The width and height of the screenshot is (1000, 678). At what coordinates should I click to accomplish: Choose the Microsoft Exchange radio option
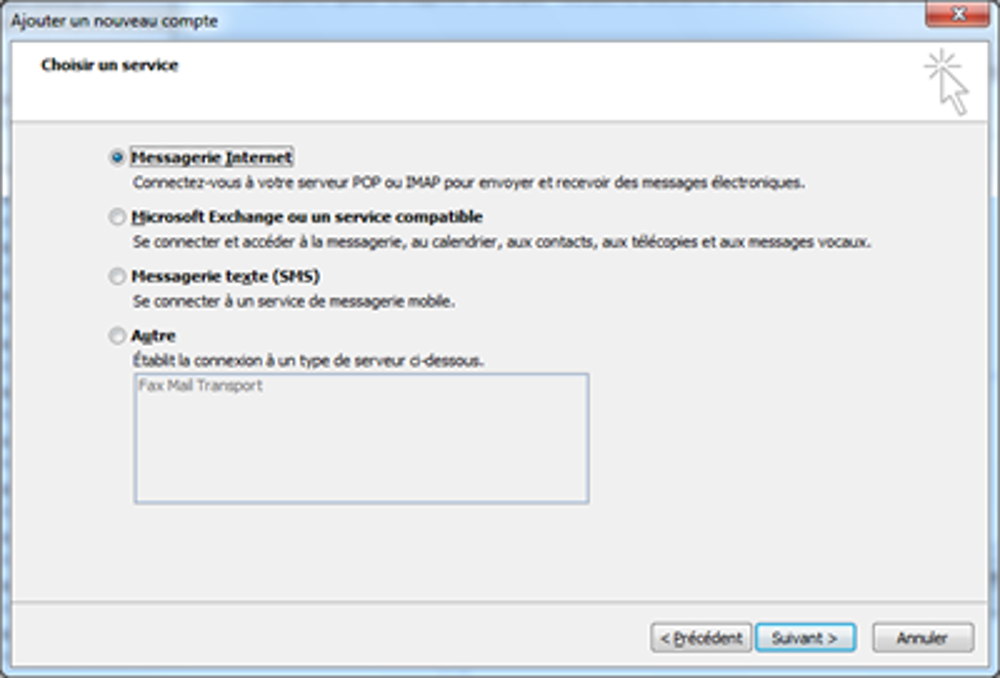118,217
